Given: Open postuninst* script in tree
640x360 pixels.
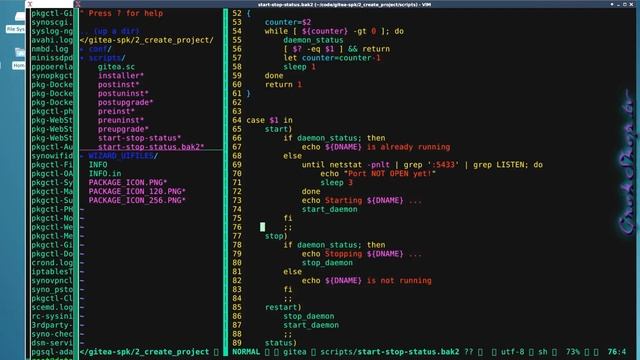Looking at the screenshot, I should click(x=123, y=93).
